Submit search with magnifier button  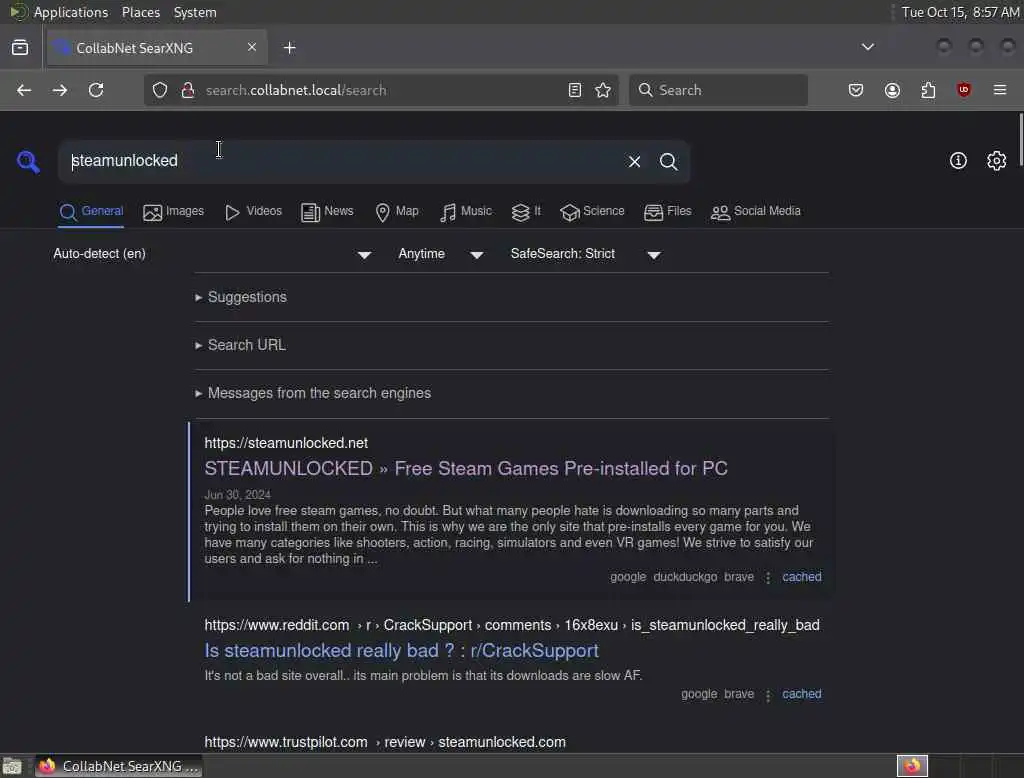[x=669, y=161]
